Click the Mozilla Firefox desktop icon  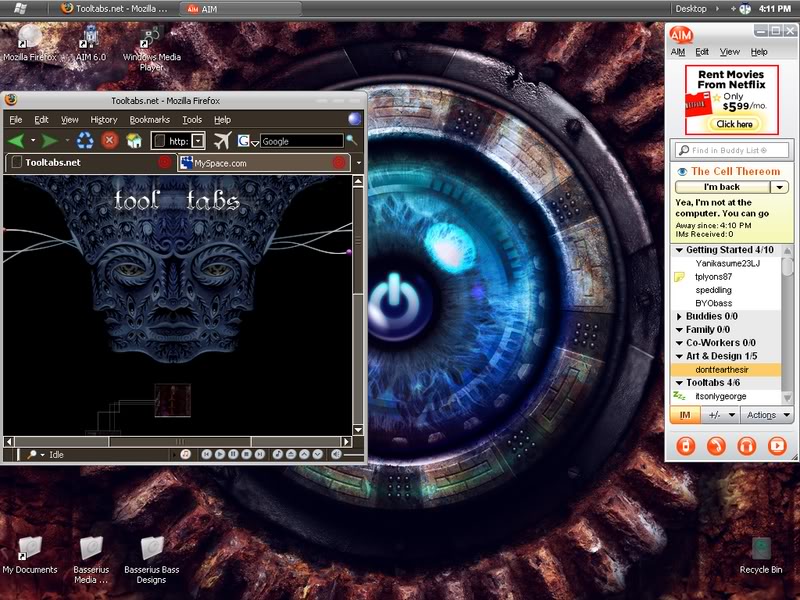[x=30, y=44]
